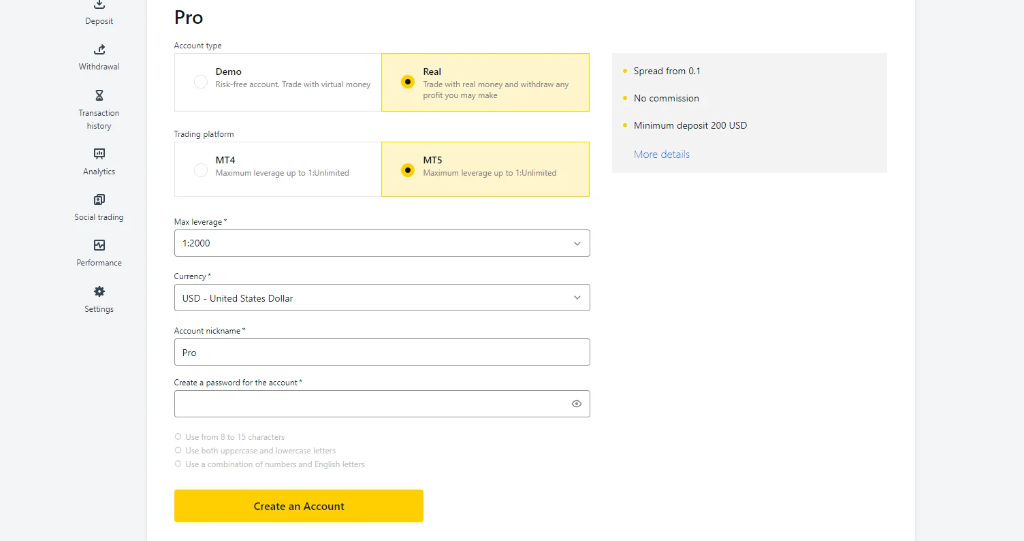Open the More details link
The width and height of the screenshot is (1024, 541).
tap(661, 155)
